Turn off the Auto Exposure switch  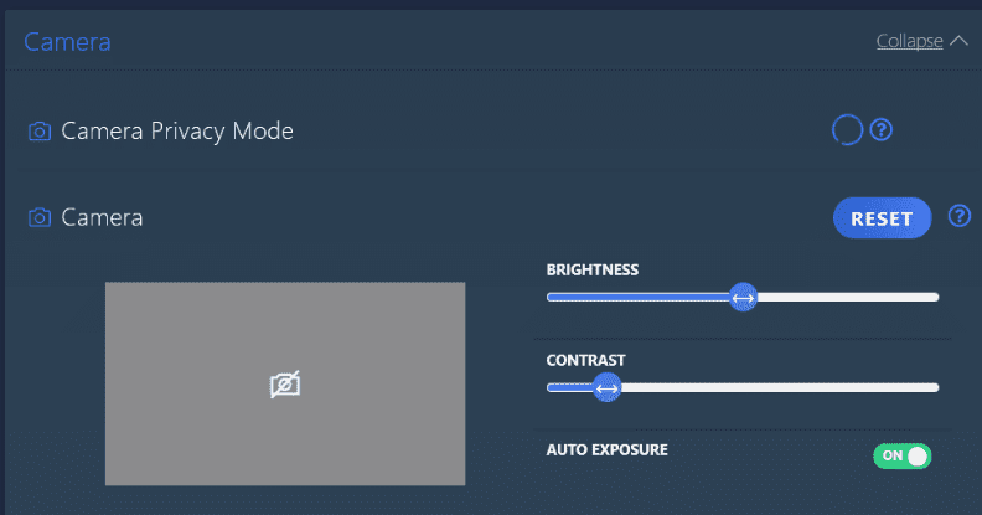pyautogui.click(x=902, y=456)
